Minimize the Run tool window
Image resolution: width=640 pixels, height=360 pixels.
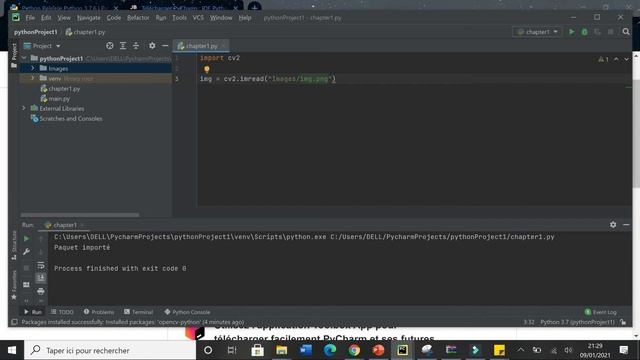(626, 224)
